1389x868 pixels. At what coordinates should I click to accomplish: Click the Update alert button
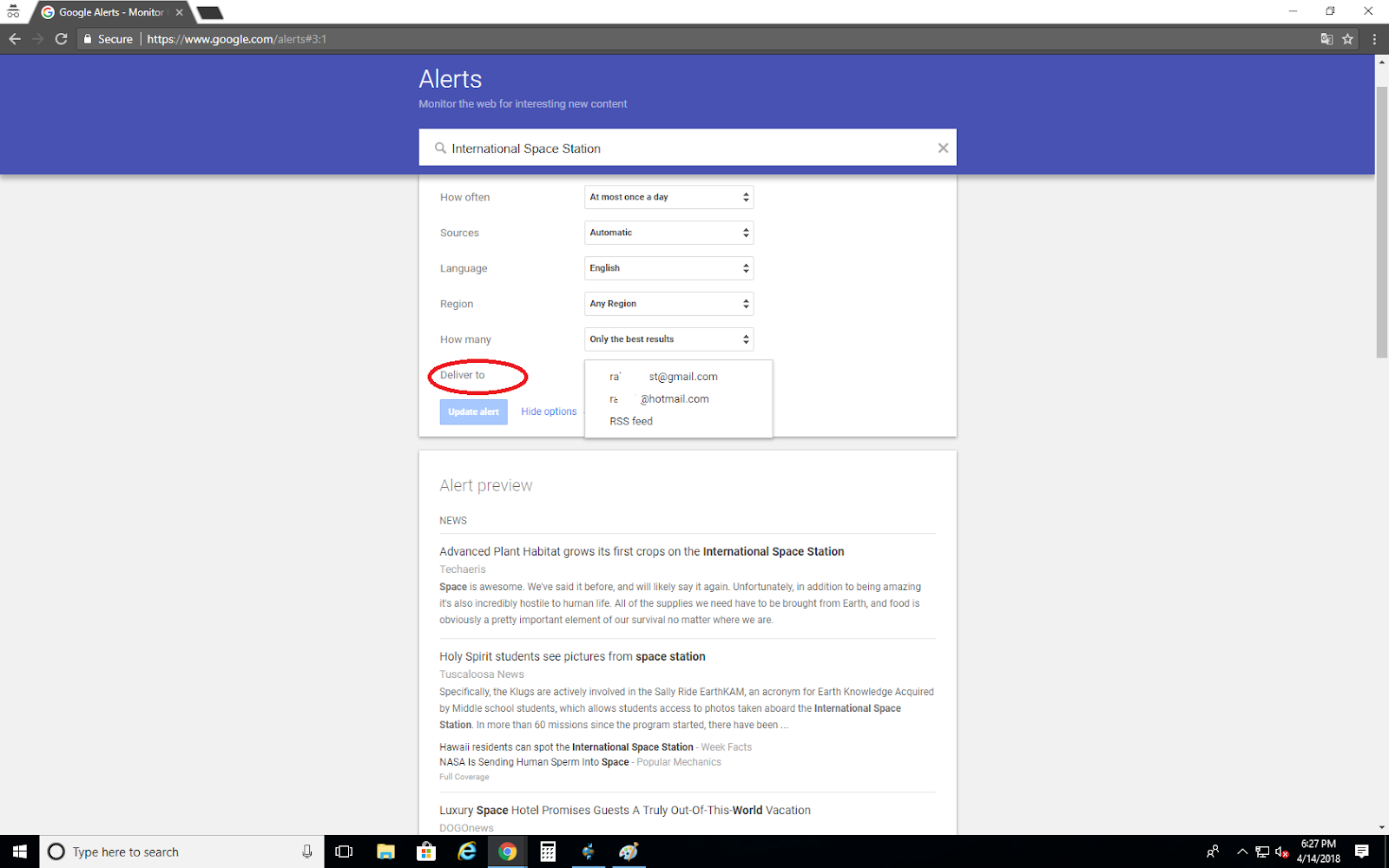click(x=473, y=411)
